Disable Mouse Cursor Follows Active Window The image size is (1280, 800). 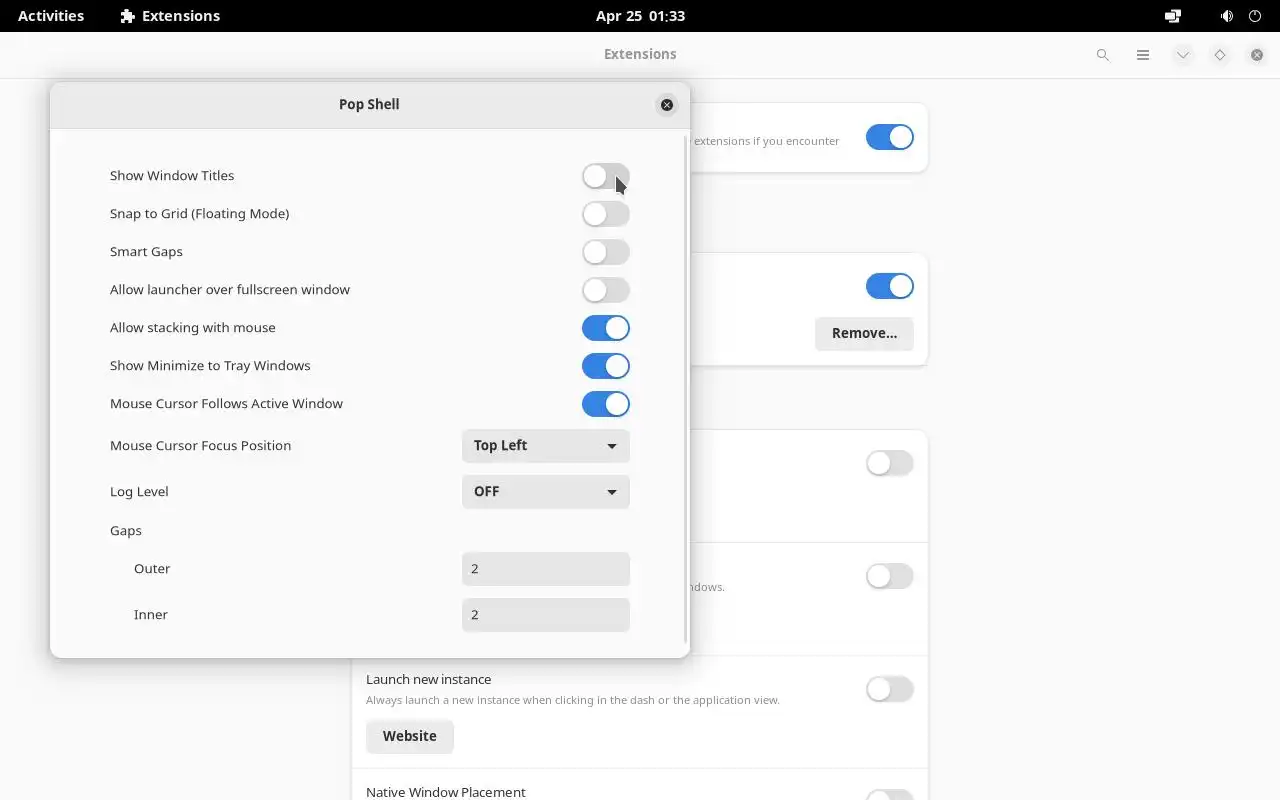606,404
